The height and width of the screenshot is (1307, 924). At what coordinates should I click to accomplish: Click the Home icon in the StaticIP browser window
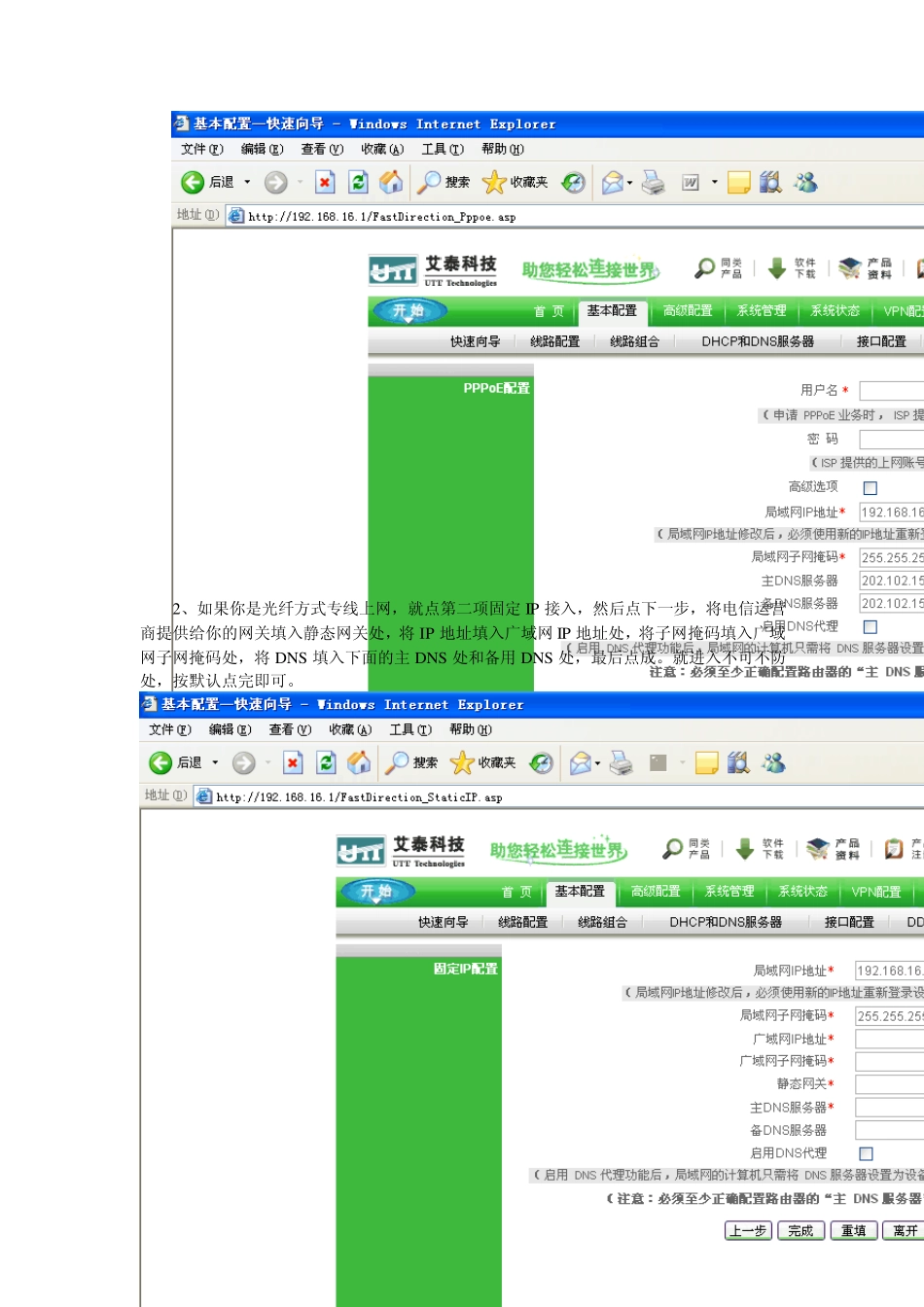(359, 762)
